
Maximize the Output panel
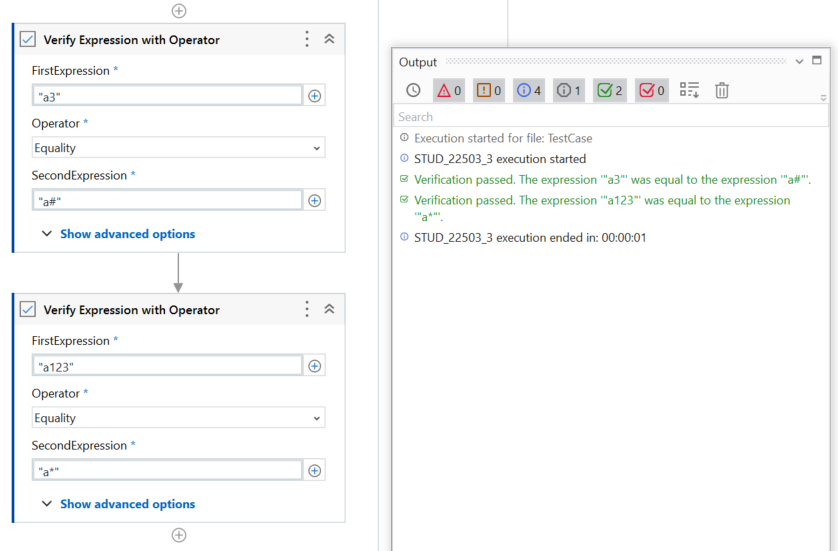(817, 61)
